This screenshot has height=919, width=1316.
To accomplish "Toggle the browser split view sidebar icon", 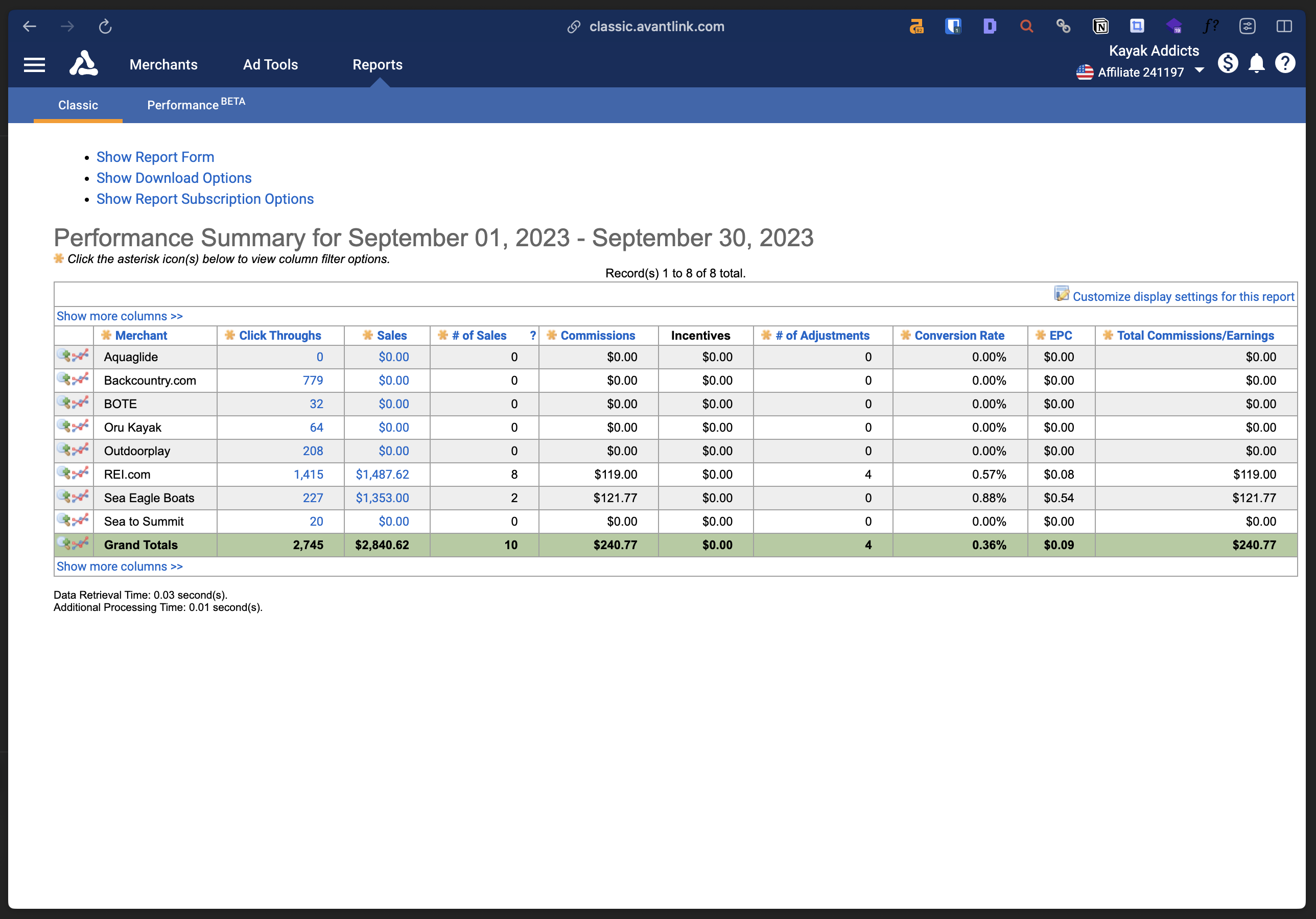I will click(1284, 27).
